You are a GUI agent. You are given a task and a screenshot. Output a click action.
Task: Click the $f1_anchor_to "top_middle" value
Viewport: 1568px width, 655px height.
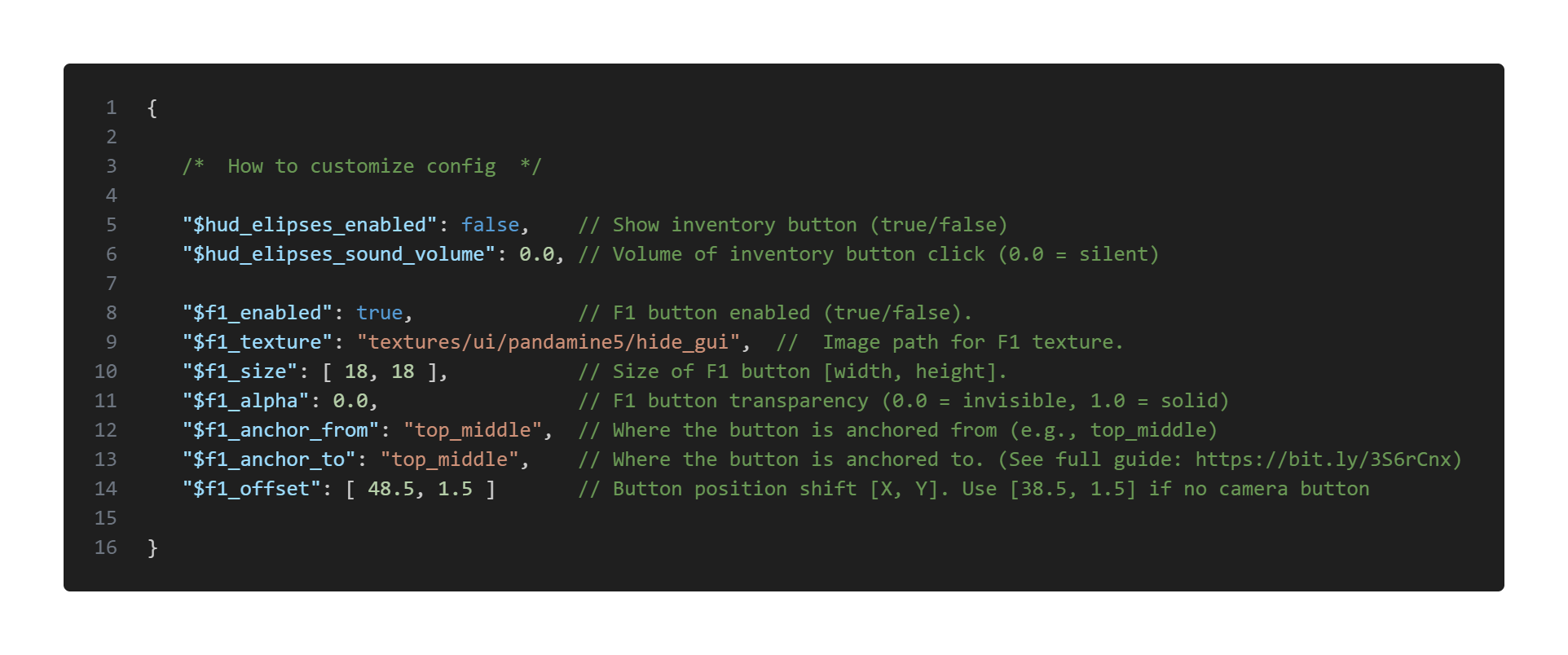(450, 459)
